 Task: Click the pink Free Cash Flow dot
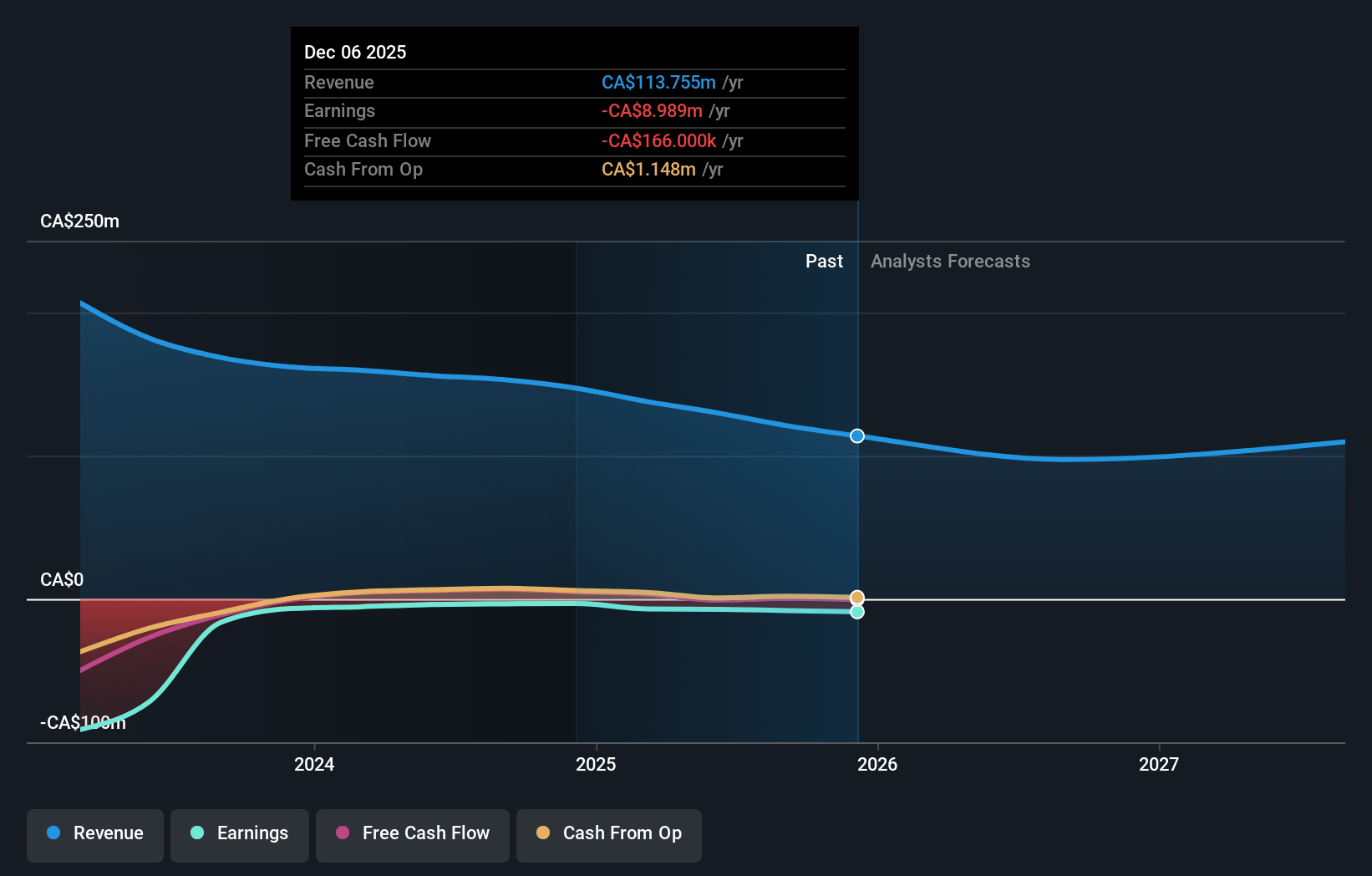(343, 833)
